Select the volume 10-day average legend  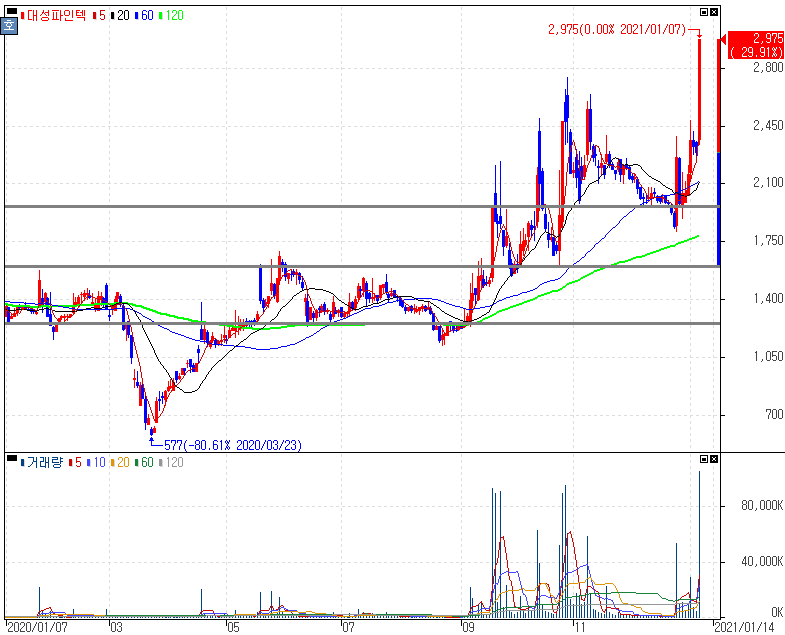click(96, 462)
